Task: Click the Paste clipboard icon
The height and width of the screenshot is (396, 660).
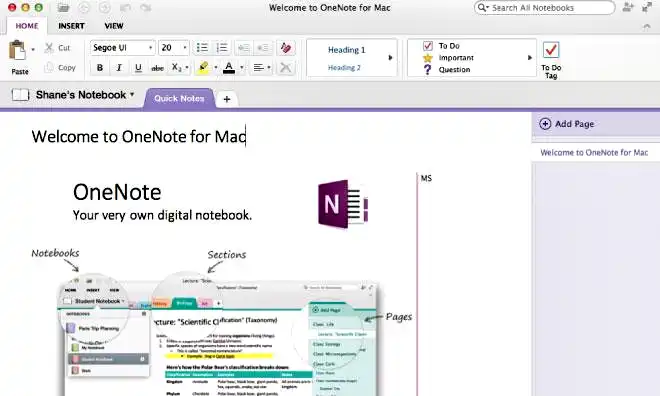Action: click(17, 50)
